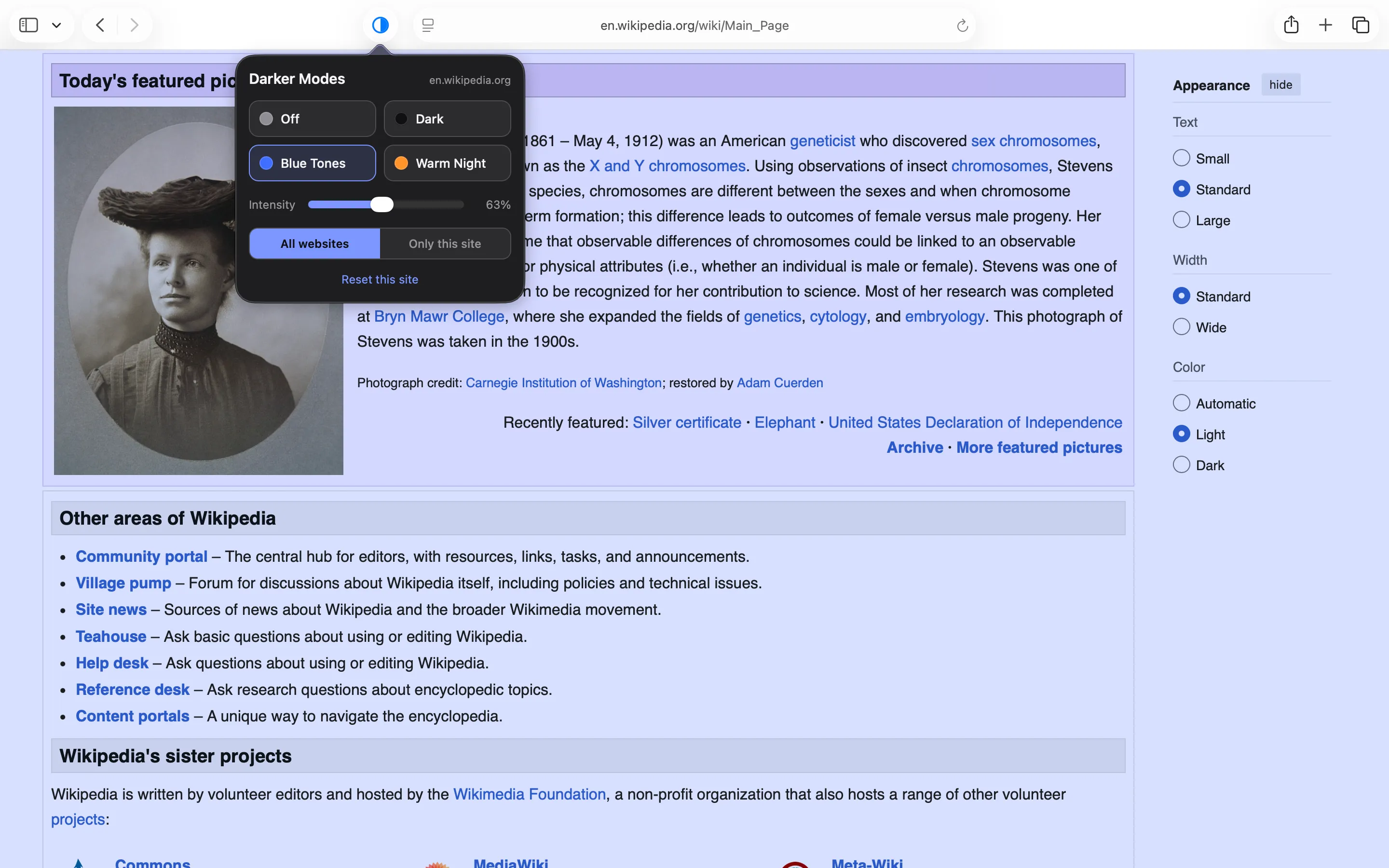Open the Silver certificate link

[686, 422]
